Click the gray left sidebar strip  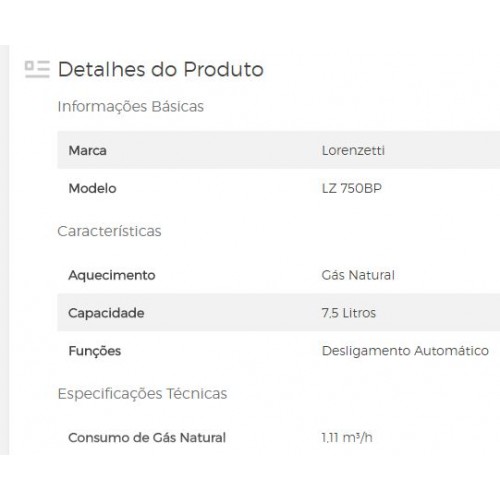(x=4, y=250)
